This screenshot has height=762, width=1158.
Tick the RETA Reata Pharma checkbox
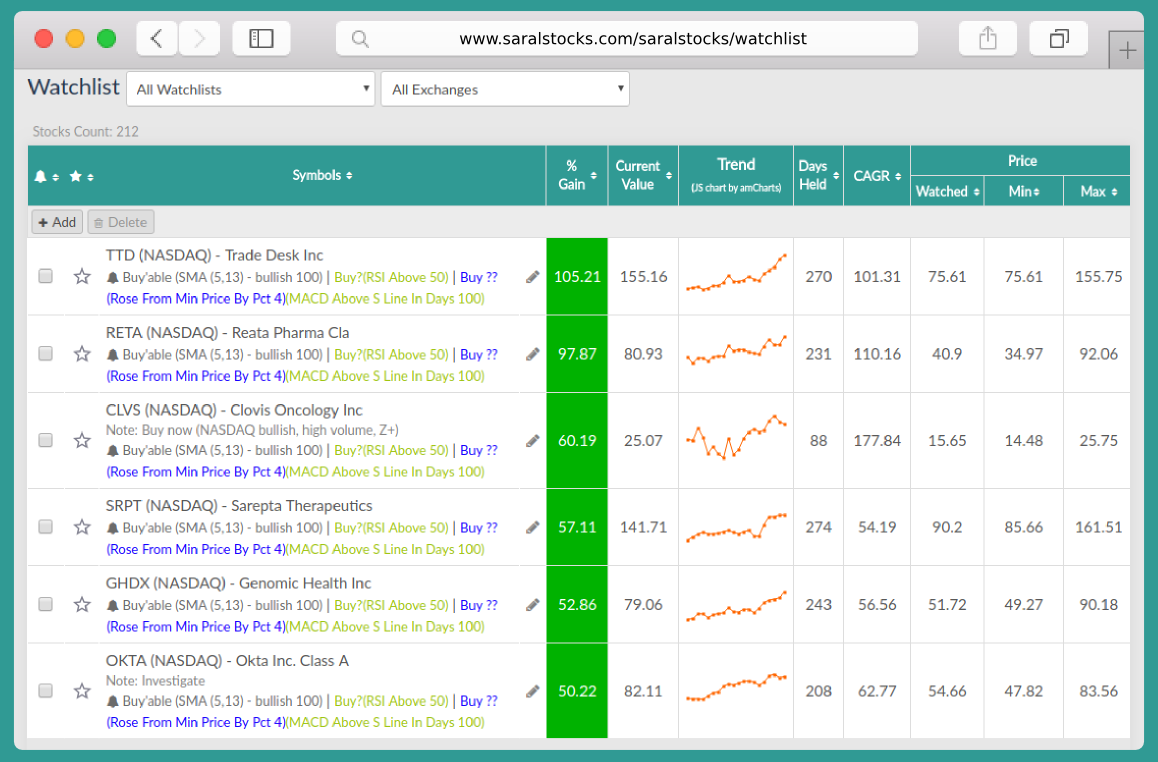46,354
